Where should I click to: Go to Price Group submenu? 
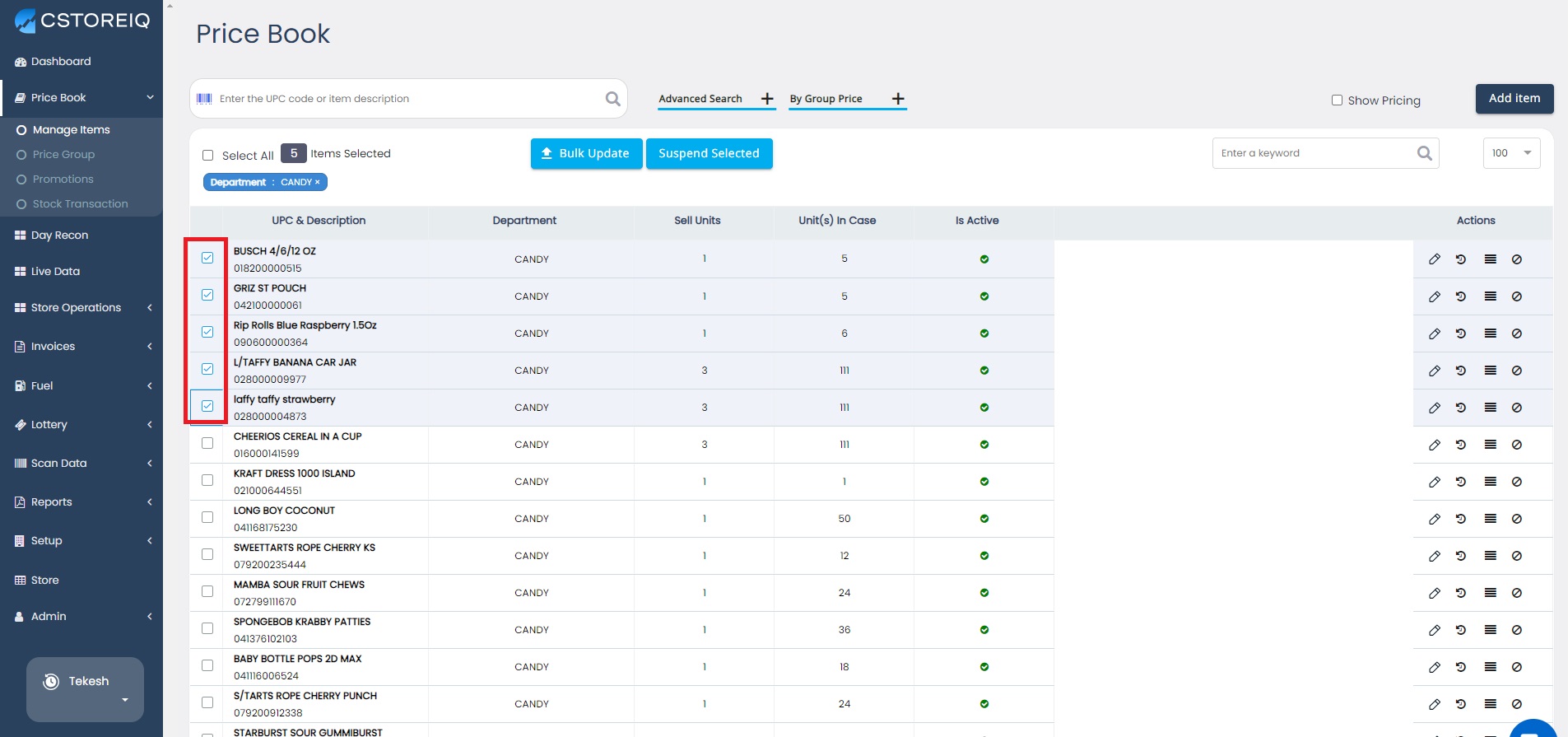[63, 155]
